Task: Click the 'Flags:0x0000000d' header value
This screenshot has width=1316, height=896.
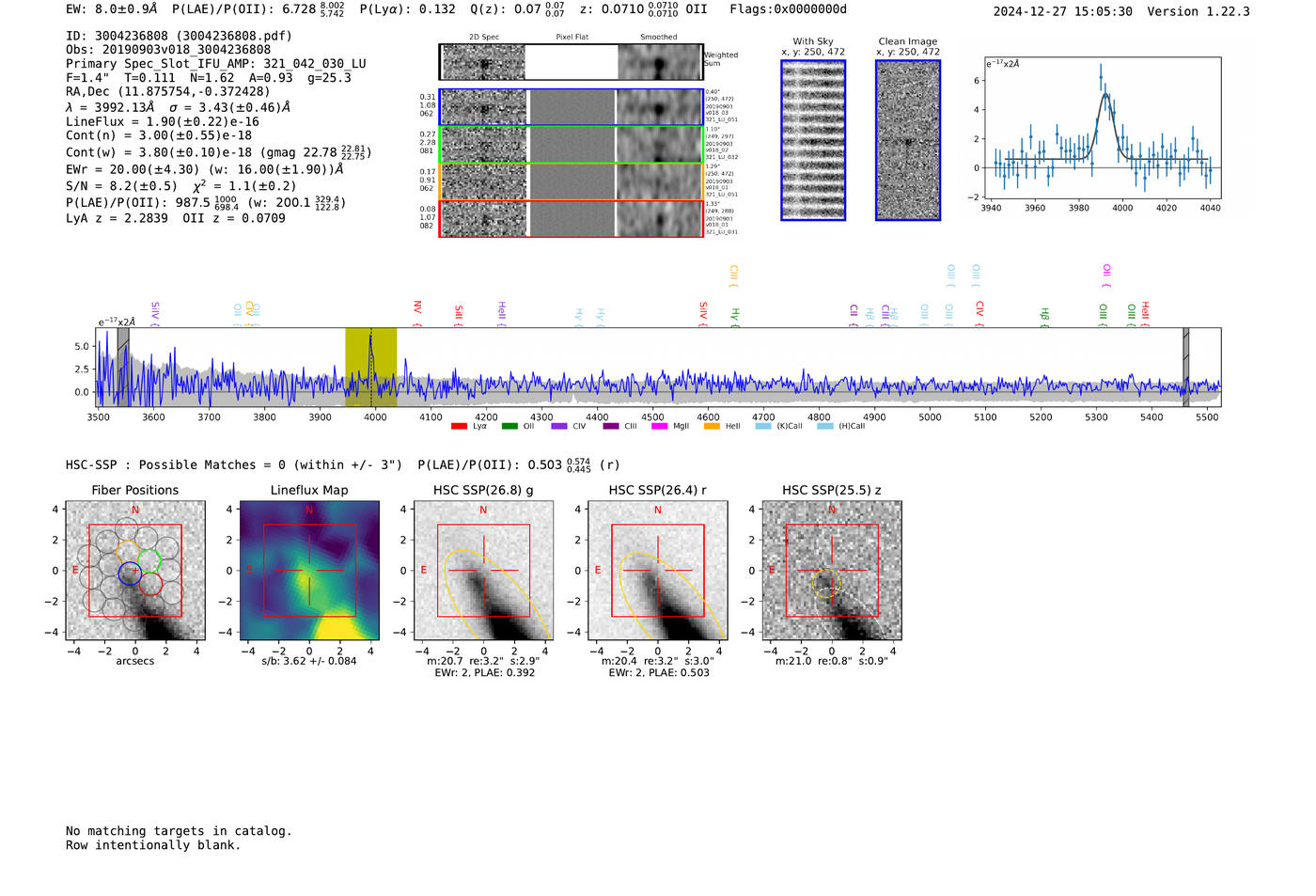Action: coord(789,9)
